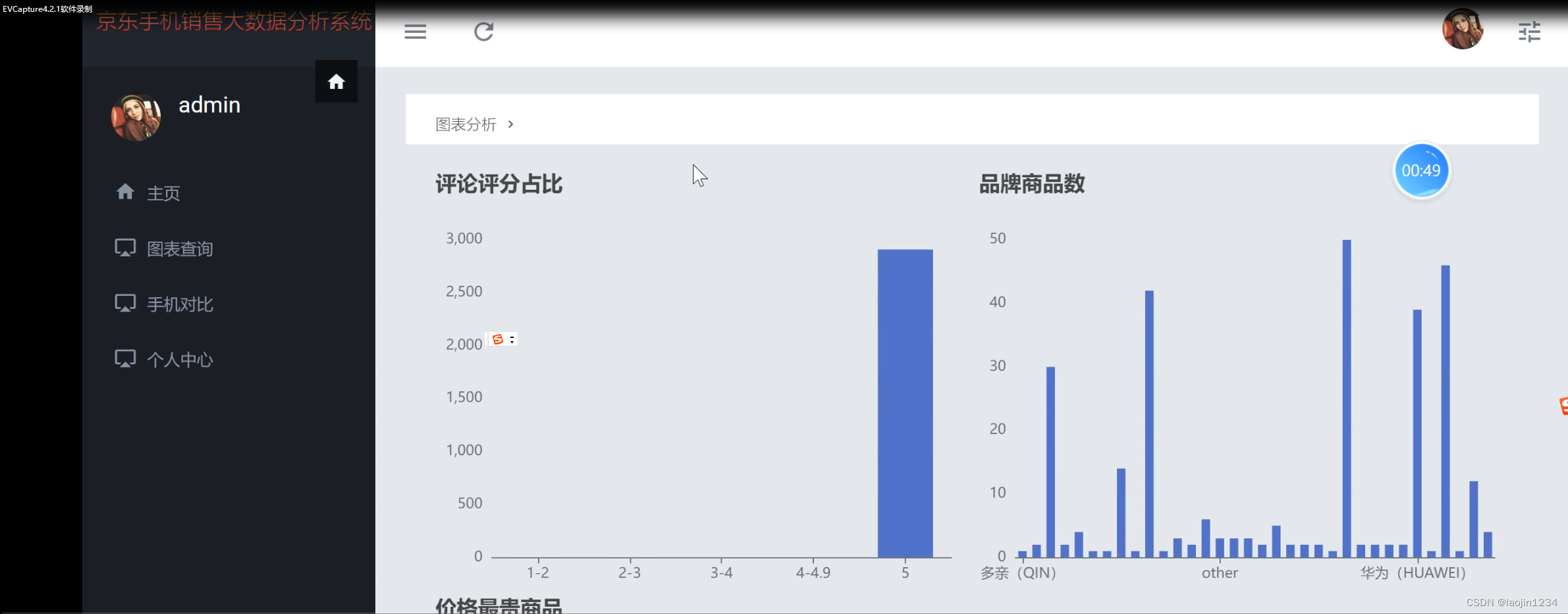This screenshot has height=614, width=1568.
Task: Open 手机对比 menu item
Action: click(180, 304)
